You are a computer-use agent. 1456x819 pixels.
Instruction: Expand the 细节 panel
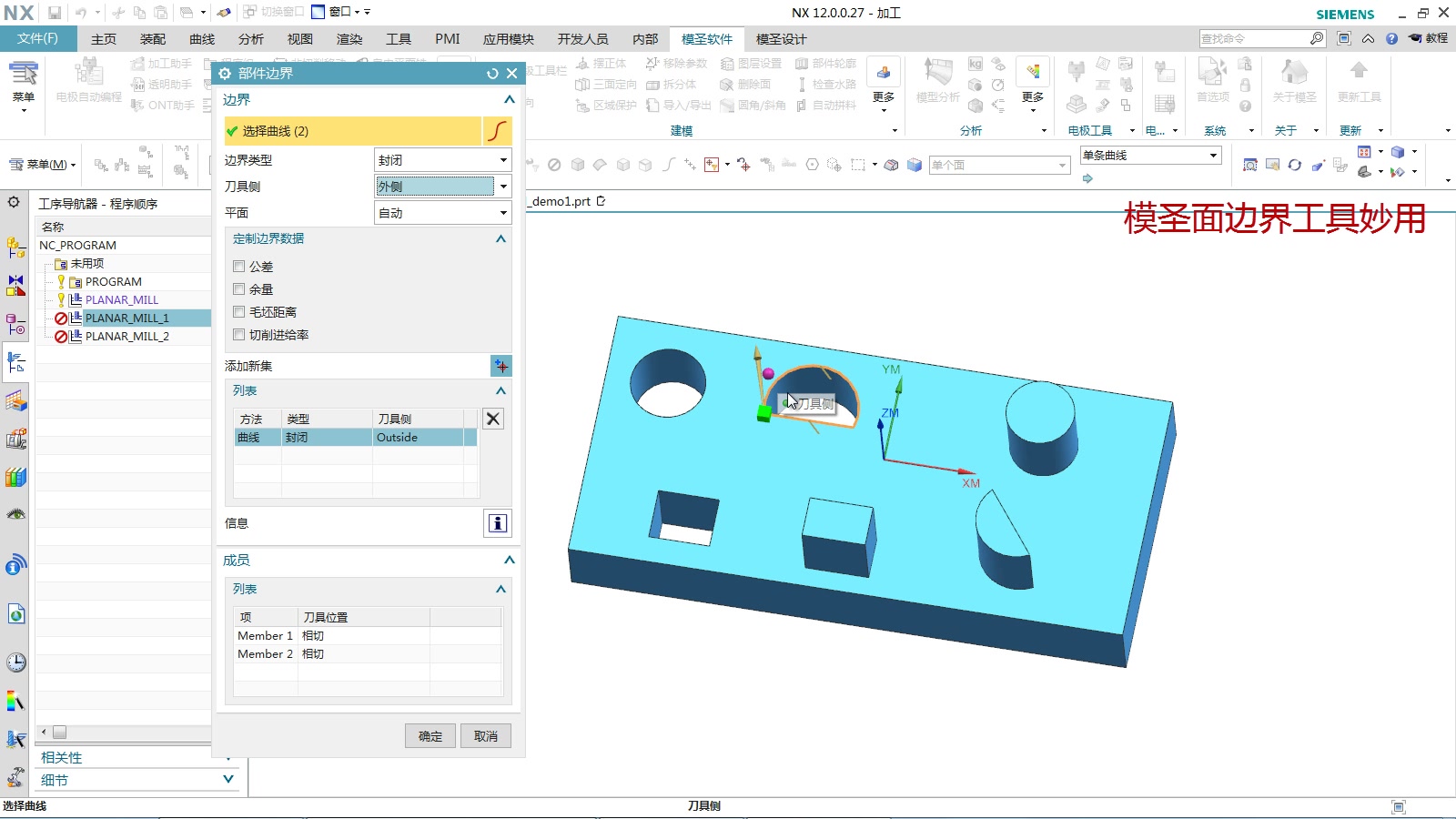pos(228,780)
